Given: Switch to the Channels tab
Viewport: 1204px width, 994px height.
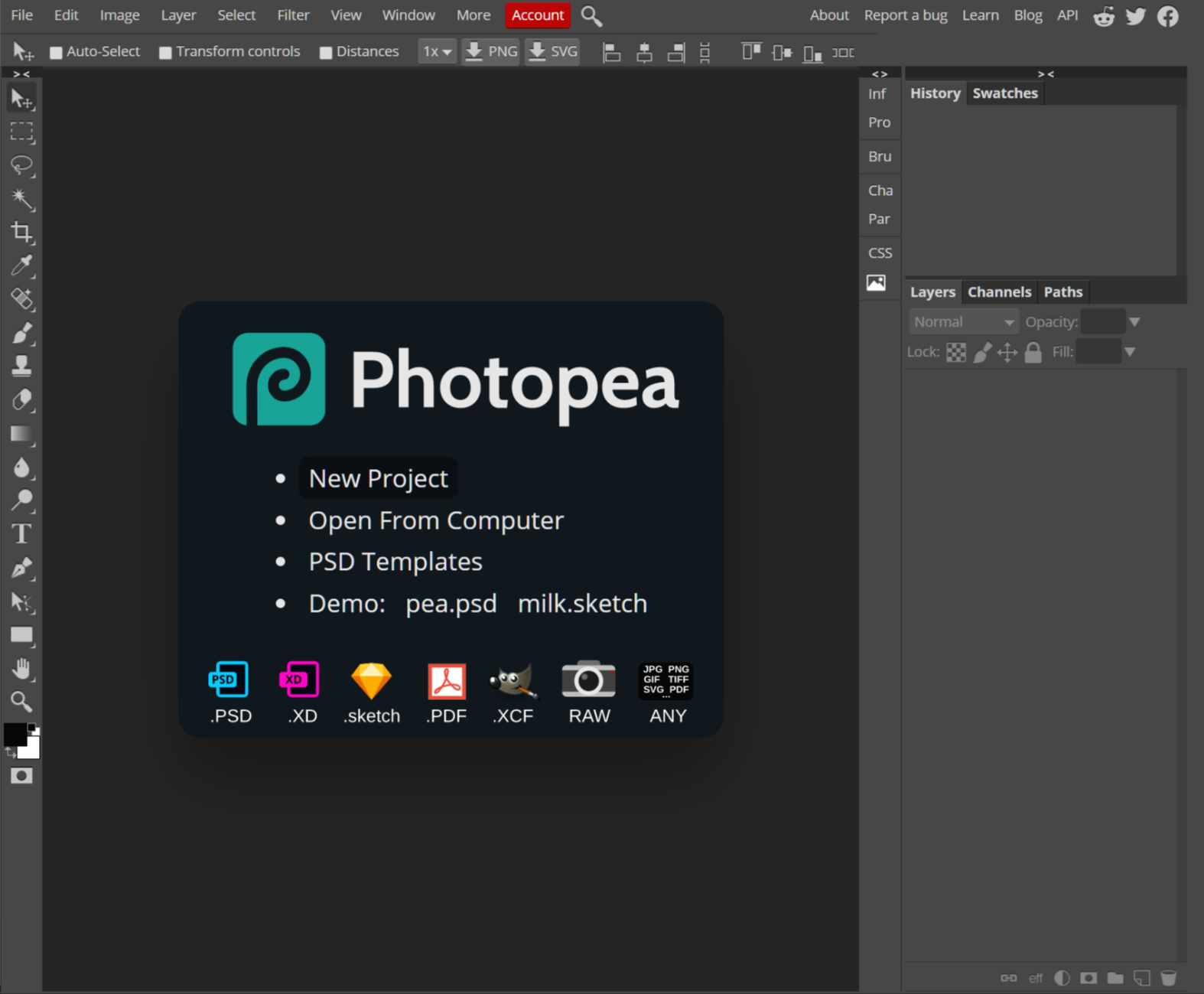Looking at the screenshot, I should pos(999,292).
